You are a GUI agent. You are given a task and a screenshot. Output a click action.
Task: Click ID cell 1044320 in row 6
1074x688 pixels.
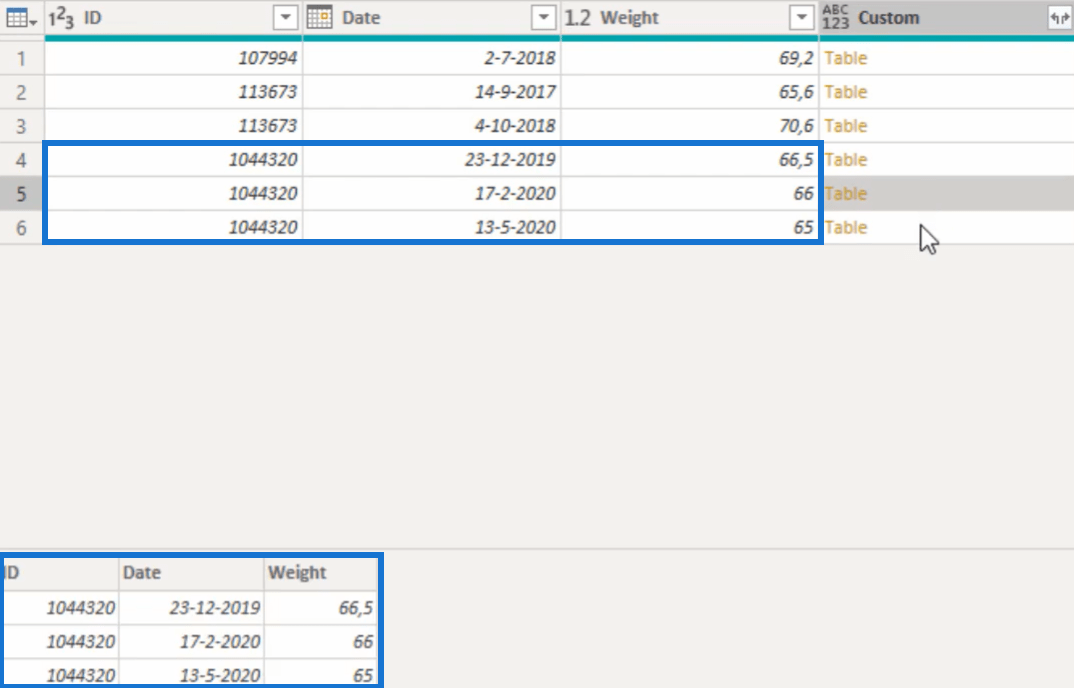point(173,228)
